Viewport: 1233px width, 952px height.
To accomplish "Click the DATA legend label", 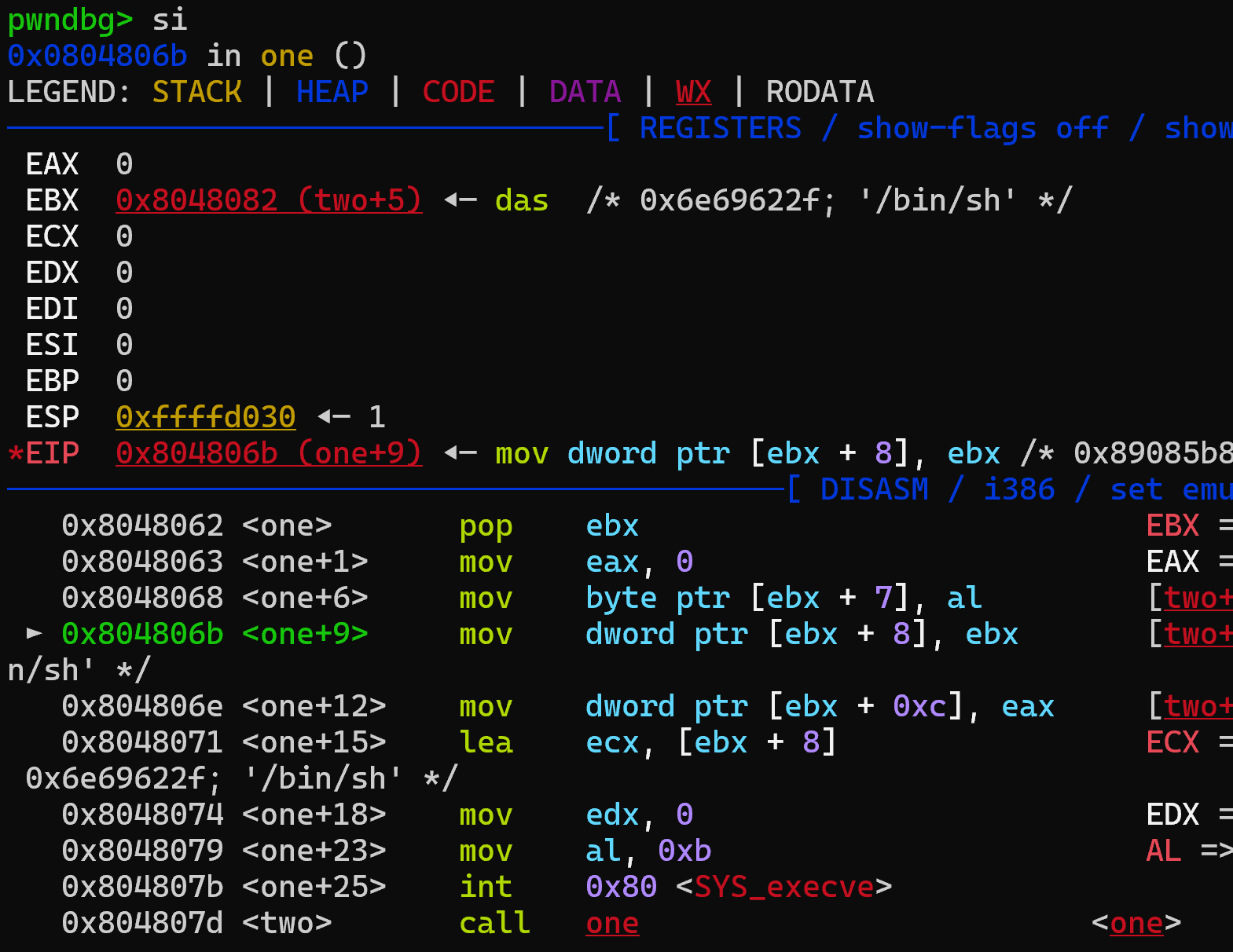I will pyautogui.click(x=585, y=92).
